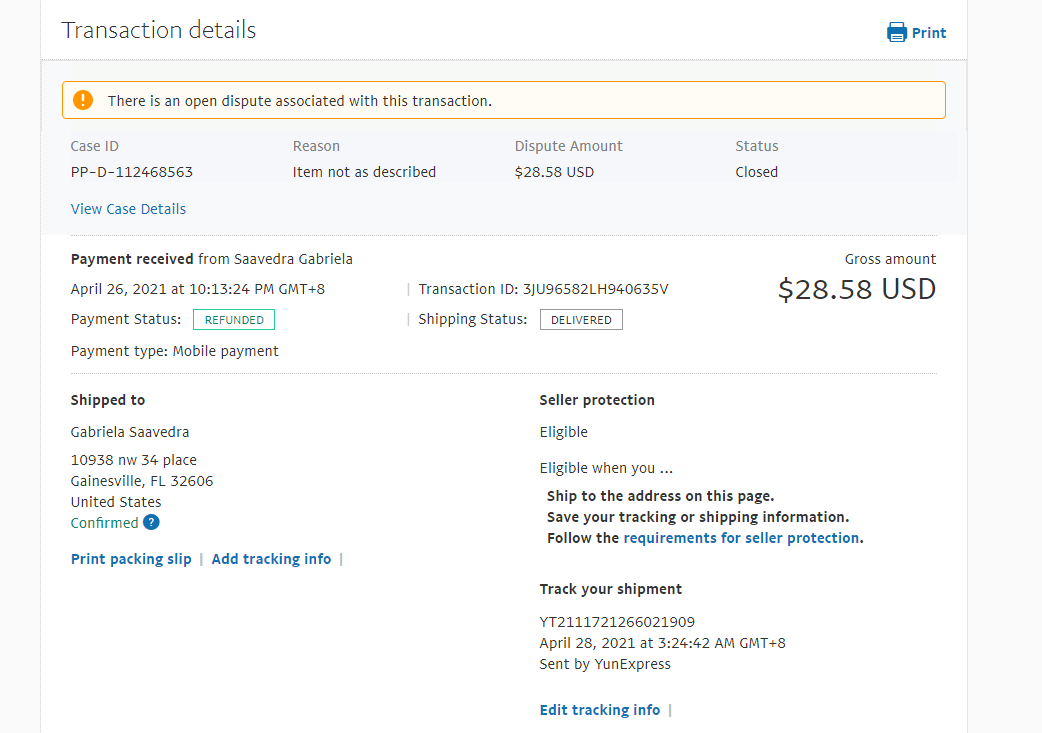Select the case ID PP-D-112468563
The width and height of the screenshot is (1042, 733).
(x=132, y=172)
